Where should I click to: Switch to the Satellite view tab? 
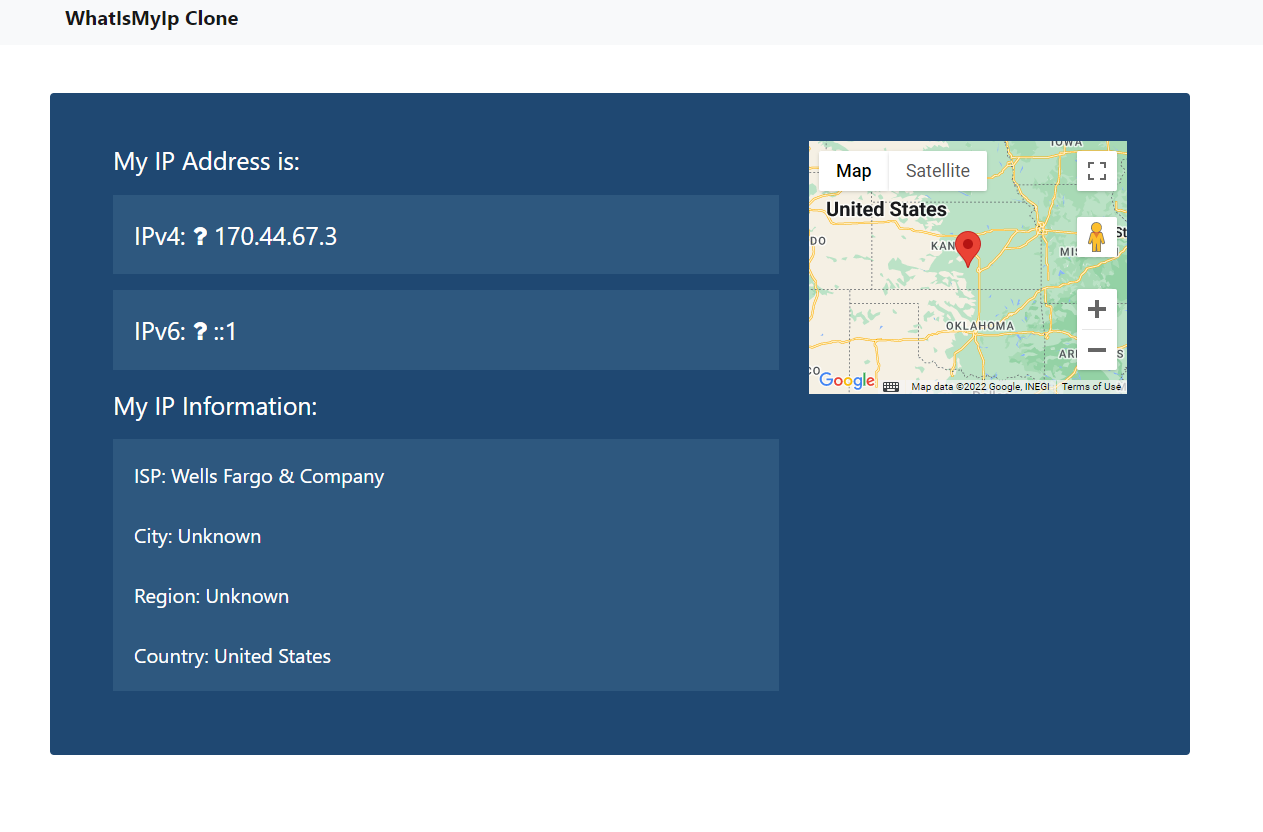pyautogui.click(x=938, y=171)
